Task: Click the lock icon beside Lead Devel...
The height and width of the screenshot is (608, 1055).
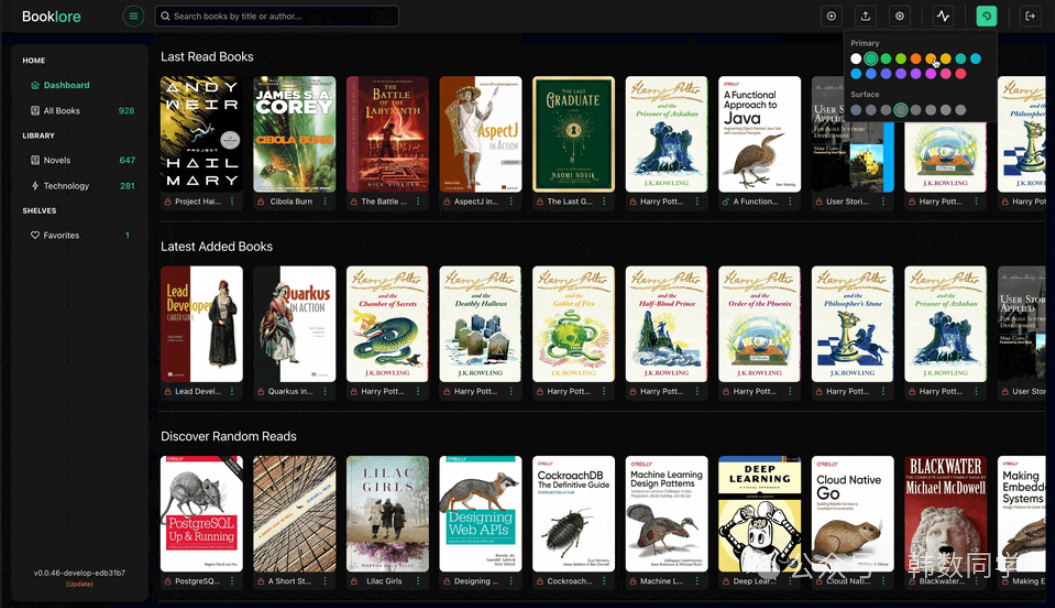Action: point(168,391)
